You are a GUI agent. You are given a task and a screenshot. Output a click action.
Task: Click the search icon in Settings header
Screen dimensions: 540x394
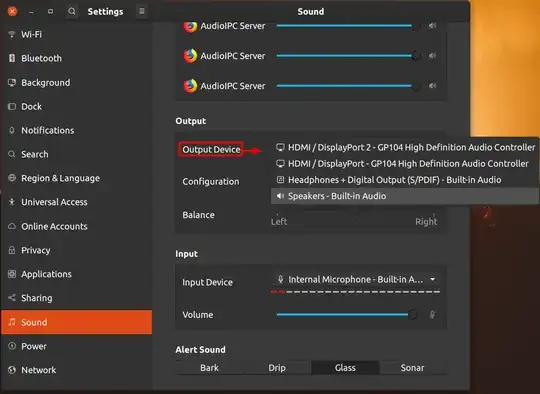click(72, 11)
